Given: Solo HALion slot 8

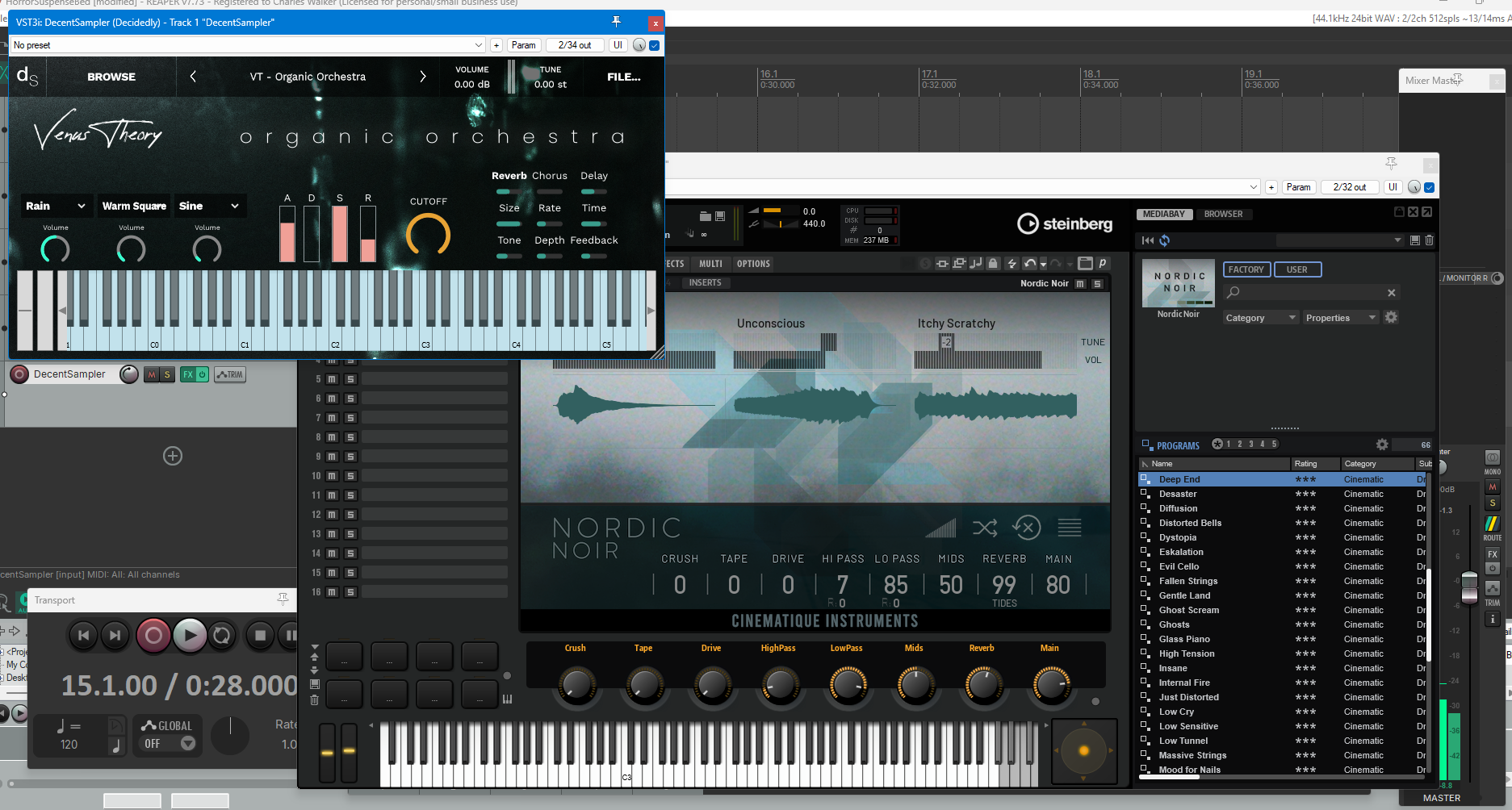Looking at the screenshot, I should [x=350, y=437].
